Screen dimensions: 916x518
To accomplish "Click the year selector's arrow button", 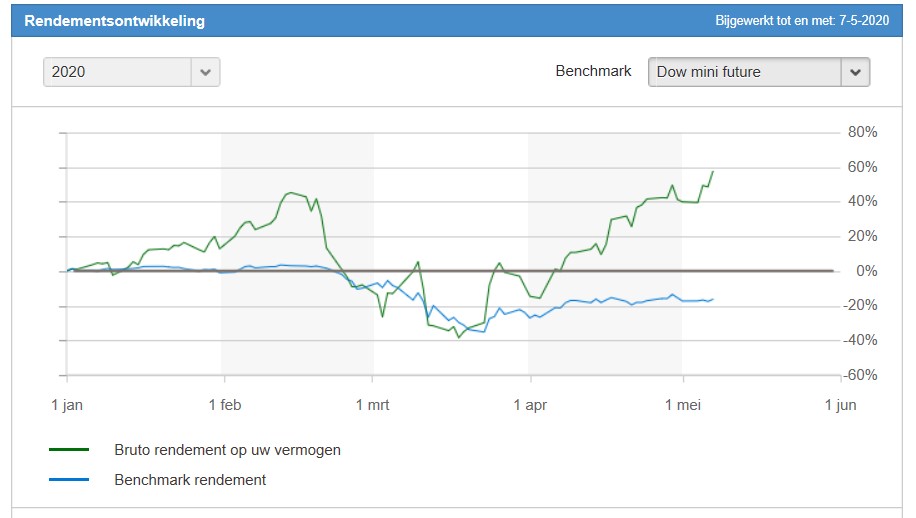I will point(206,72).
